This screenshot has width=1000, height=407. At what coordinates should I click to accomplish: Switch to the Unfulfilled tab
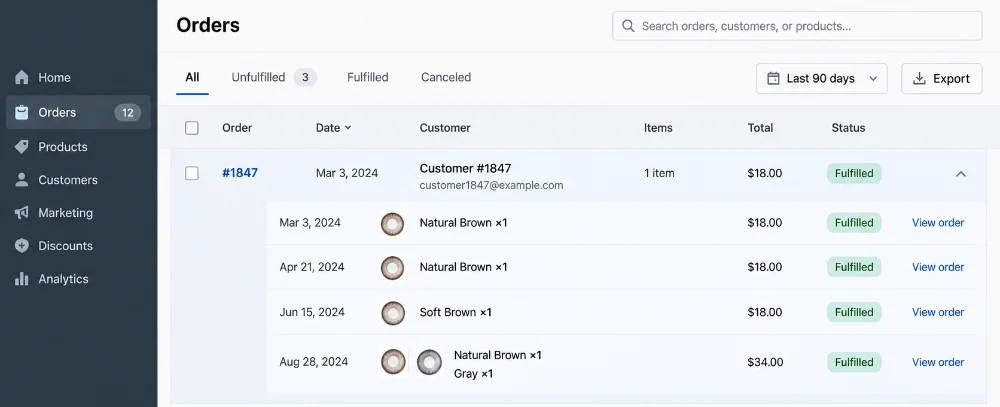click(274, 77)
